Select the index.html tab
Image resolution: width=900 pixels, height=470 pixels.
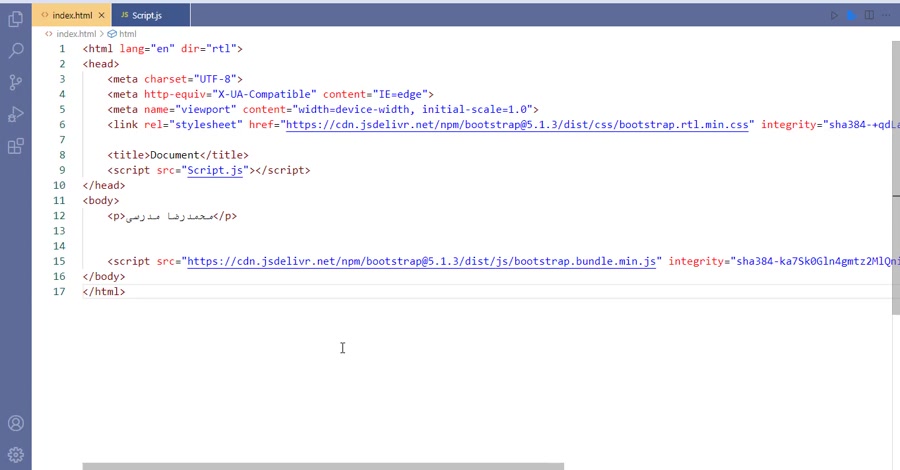click(72, 15)
